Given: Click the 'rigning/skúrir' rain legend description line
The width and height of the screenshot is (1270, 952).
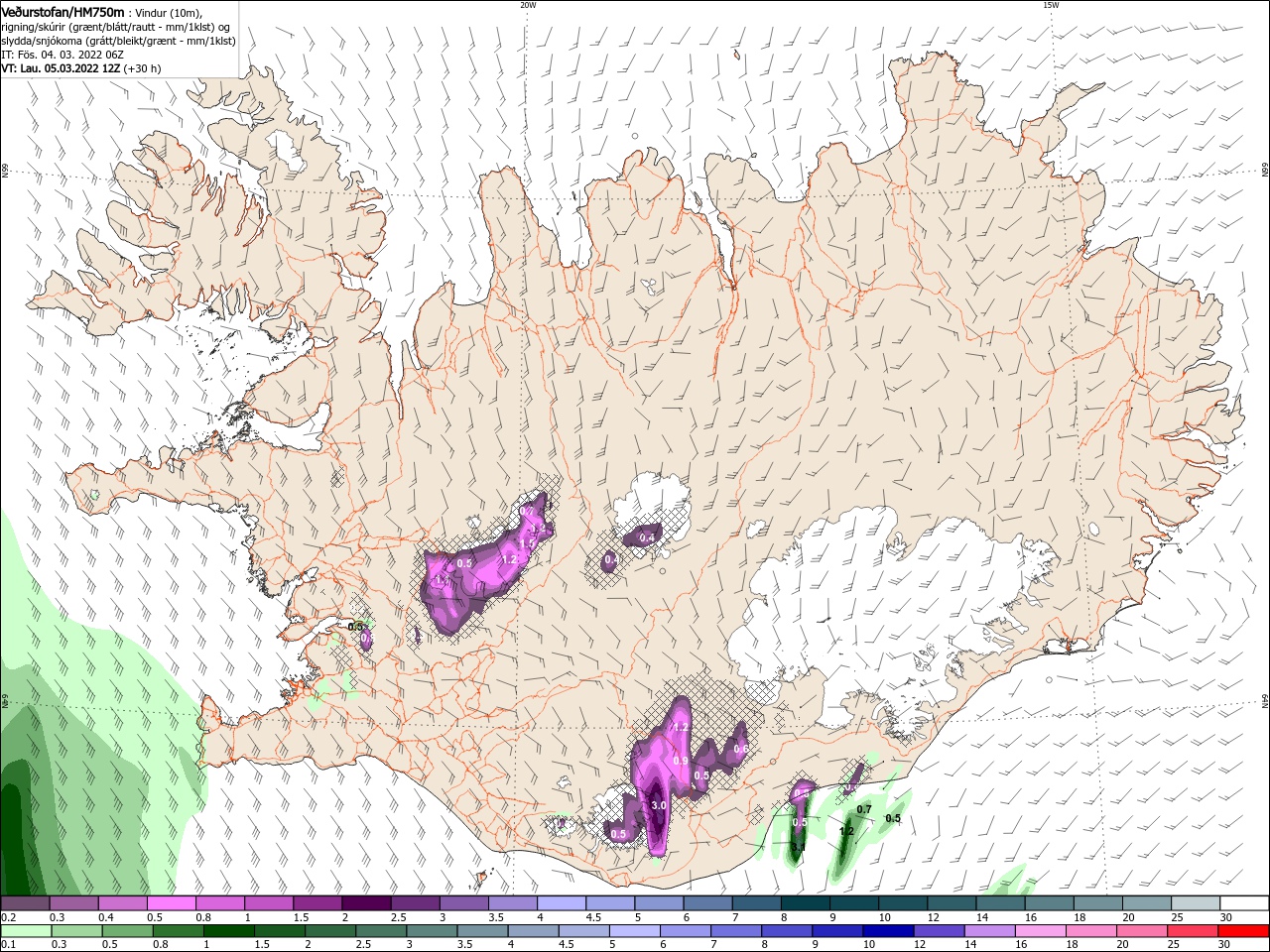Looking at the screenshot, I should click(x=116, y=27).
